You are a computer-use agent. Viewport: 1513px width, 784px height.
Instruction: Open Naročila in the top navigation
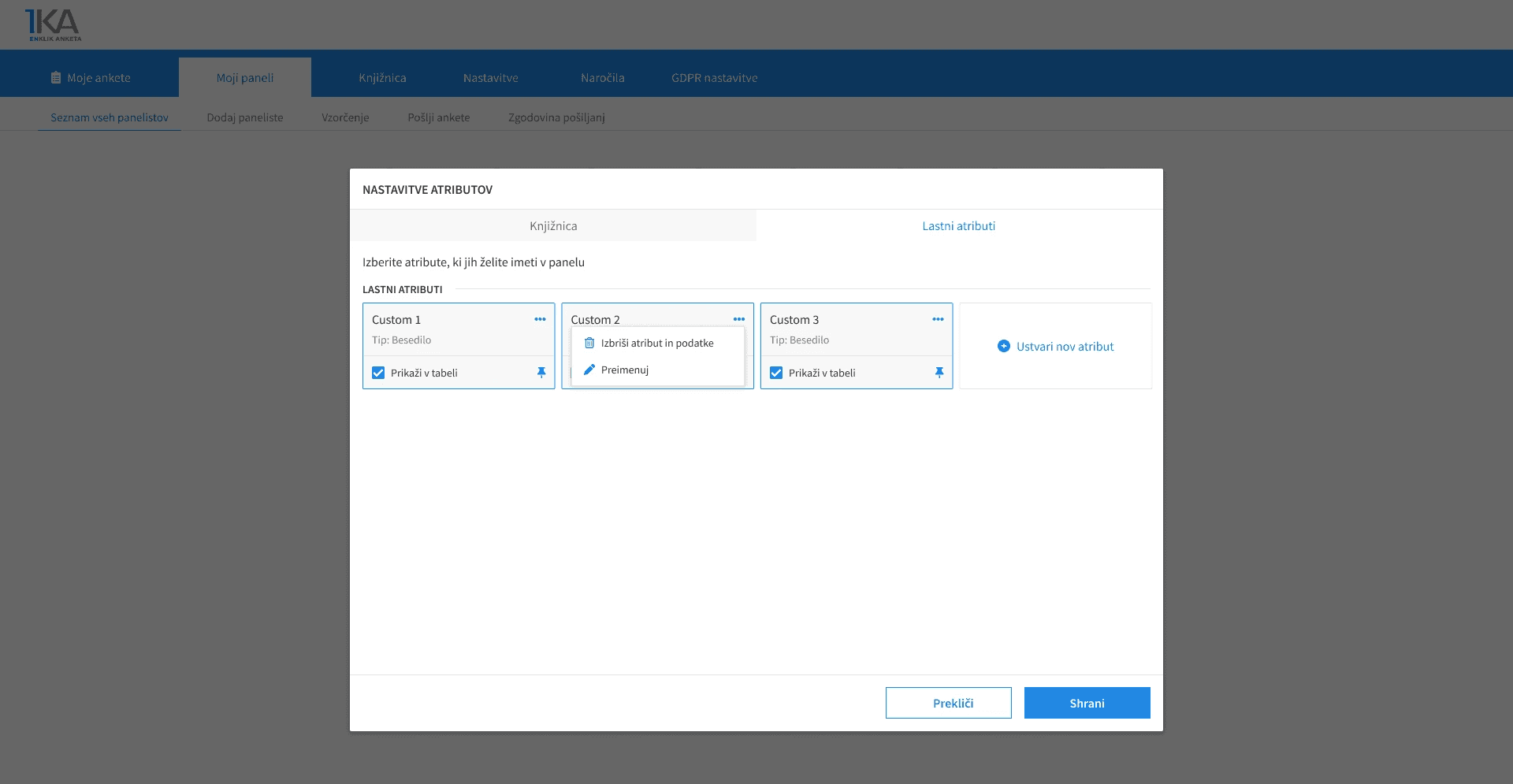(x=603, y=77)
